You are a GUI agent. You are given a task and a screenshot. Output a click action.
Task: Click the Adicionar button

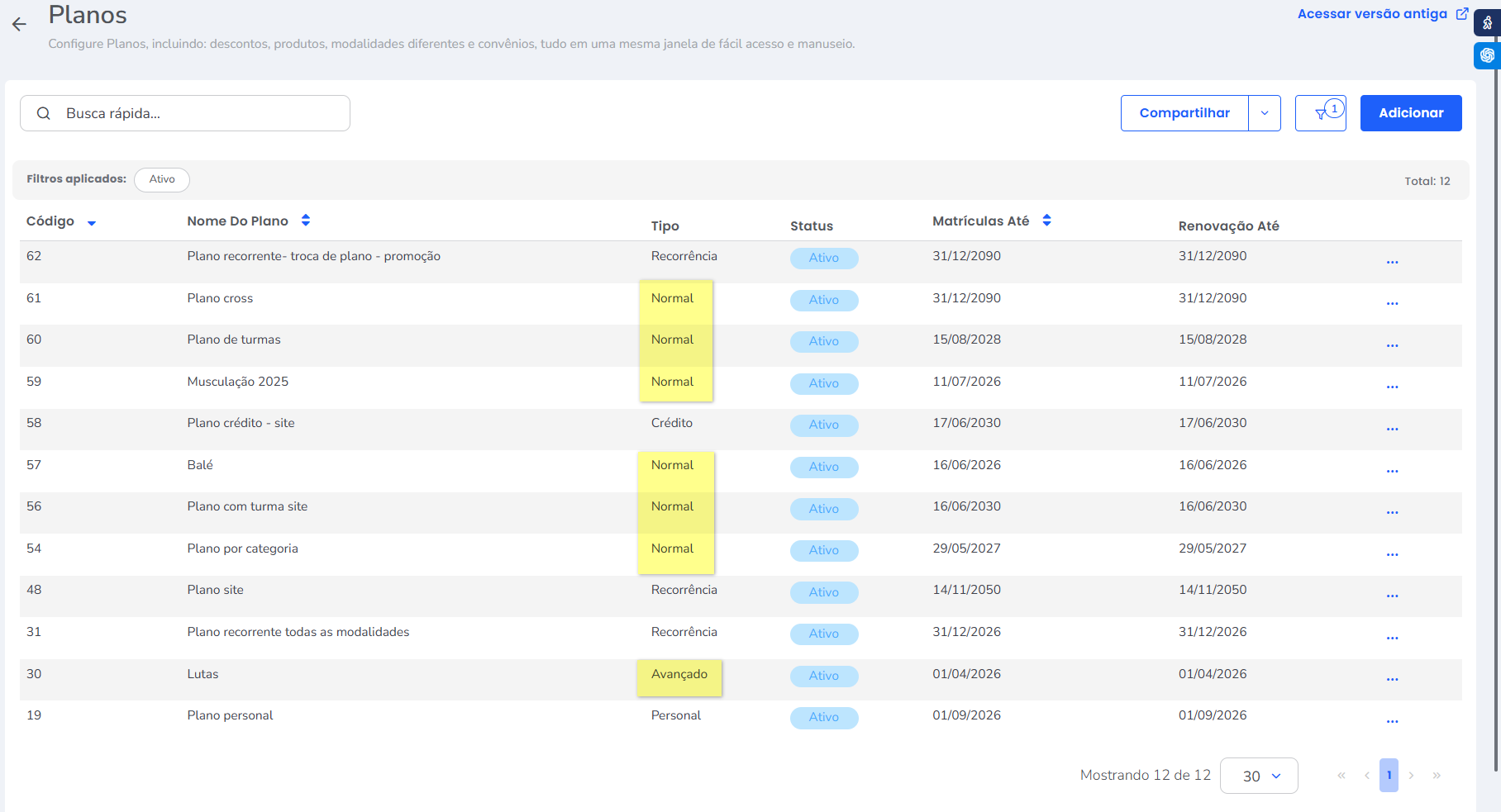(1410, 113)
